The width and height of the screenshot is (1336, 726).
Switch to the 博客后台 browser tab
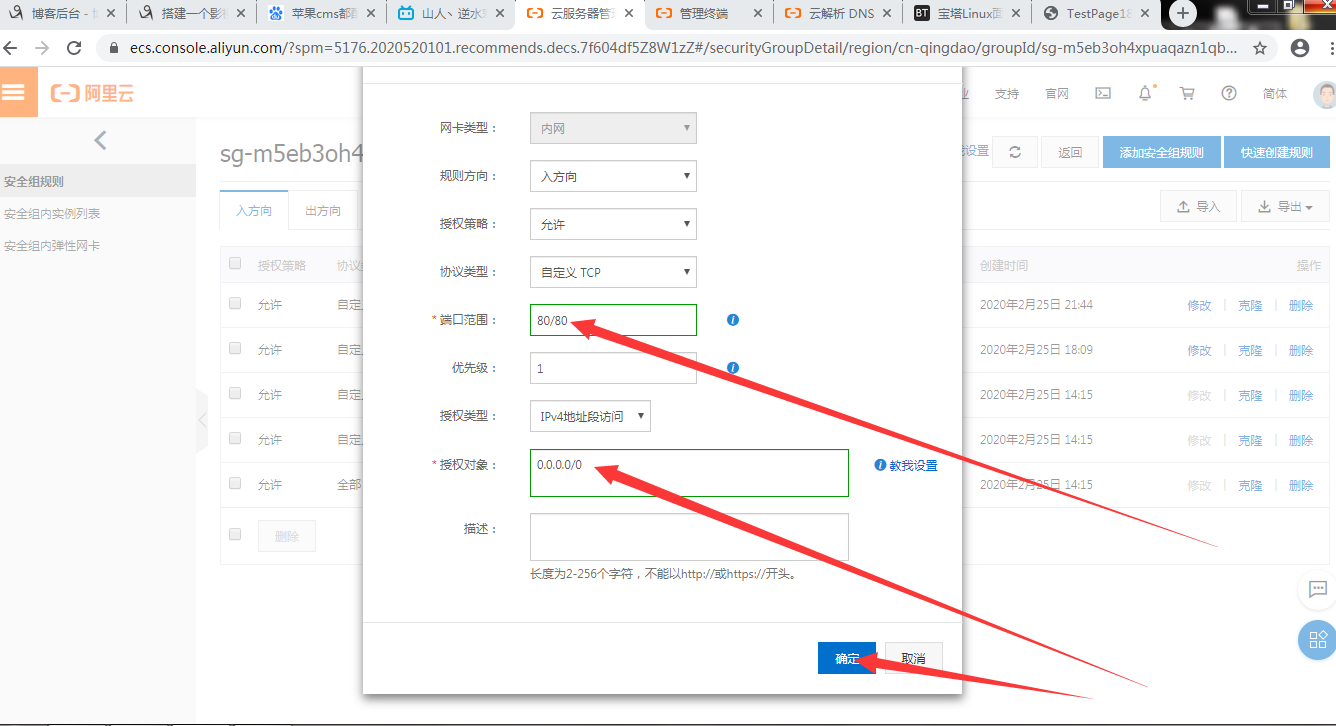click(64, 14)
